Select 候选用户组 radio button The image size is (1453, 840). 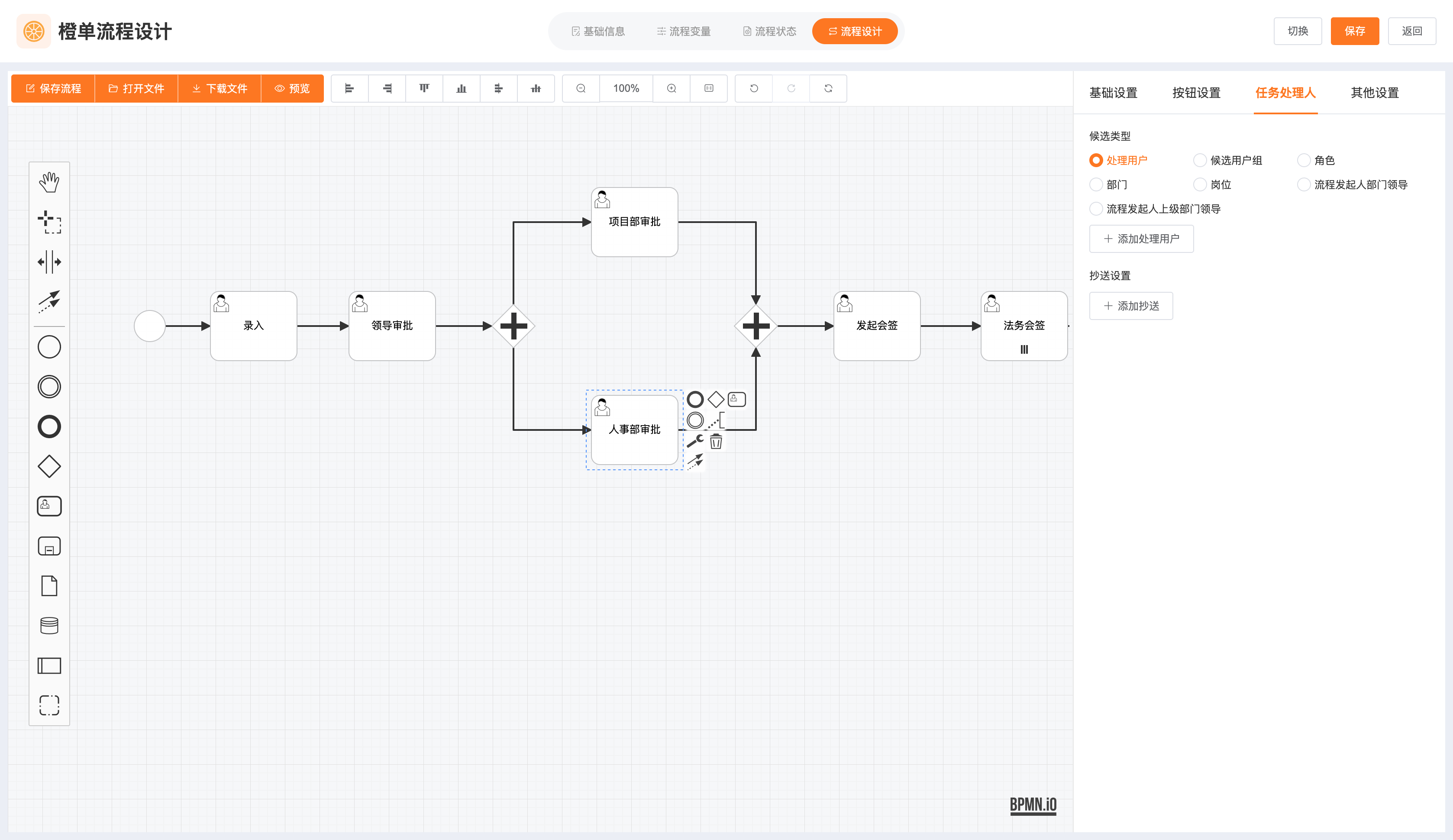coord(1200,160)
